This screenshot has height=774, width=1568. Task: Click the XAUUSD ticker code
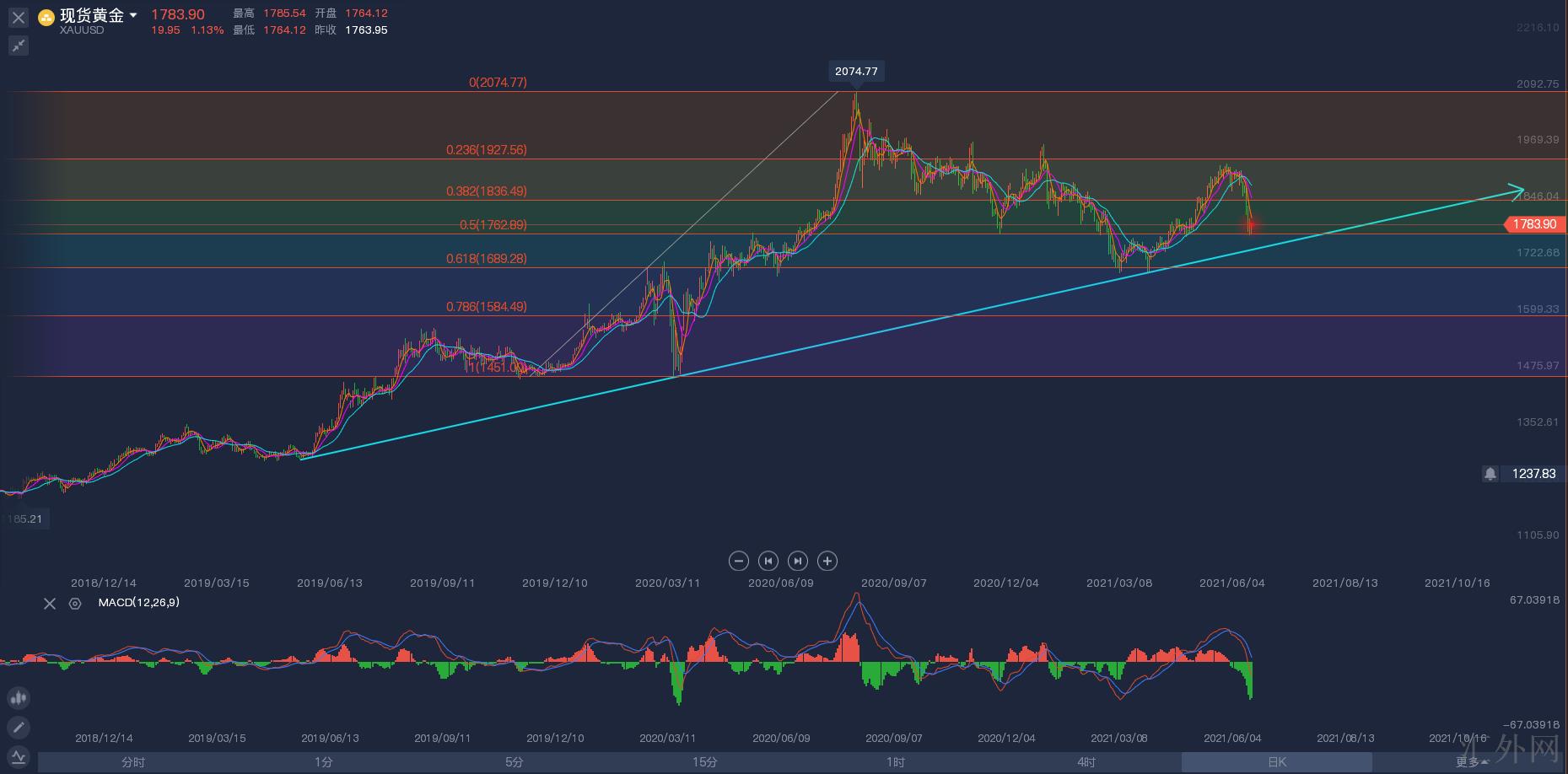coord(82,30)
